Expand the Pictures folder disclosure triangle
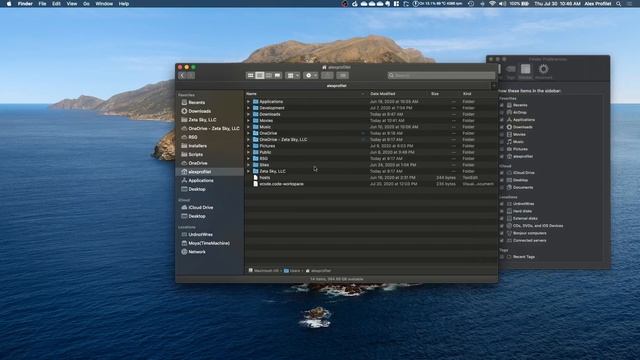 [x=248, y=146]
